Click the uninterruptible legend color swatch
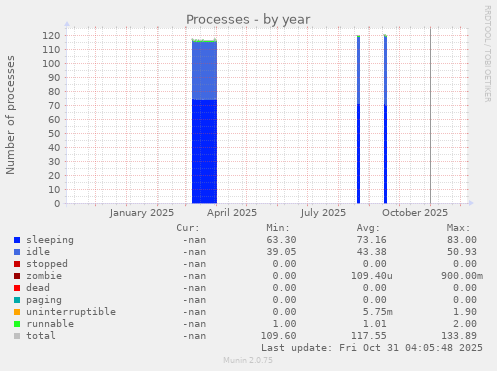The image size is (497, 371). coord(17,312)
